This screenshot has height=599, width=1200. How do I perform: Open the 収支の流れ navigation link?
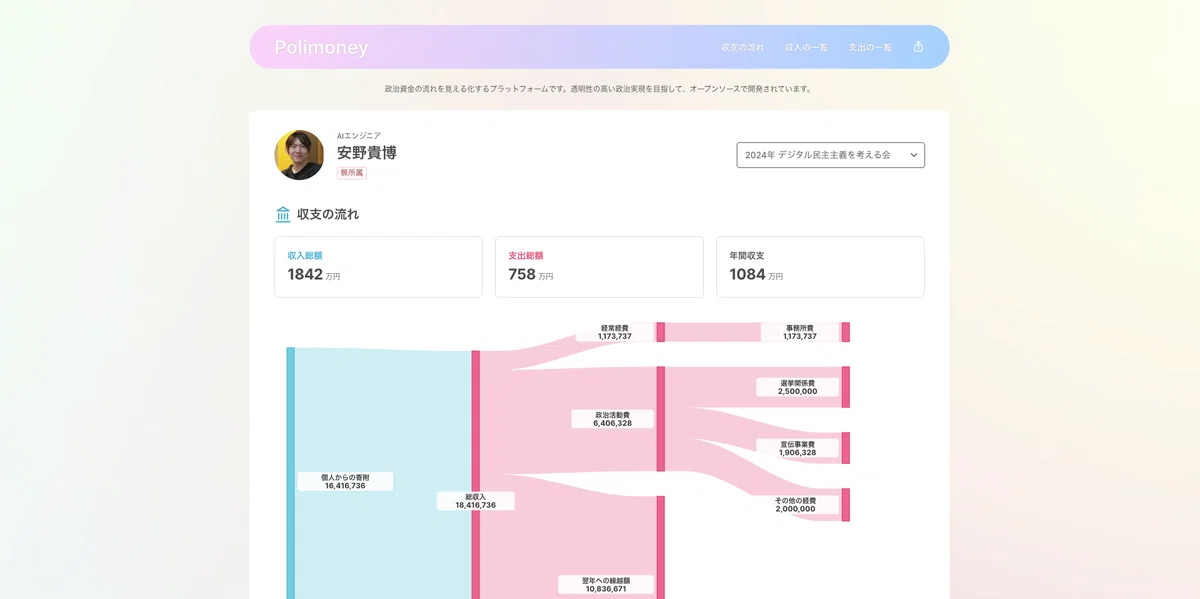click(742, 47)
